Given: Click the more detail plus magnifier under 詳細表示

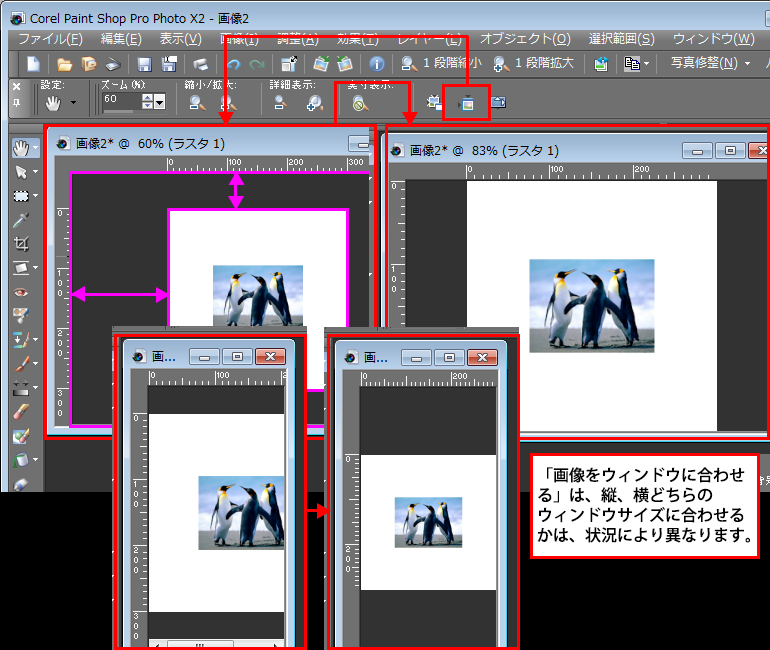Looking at the screenshot, I should point(314,103).
